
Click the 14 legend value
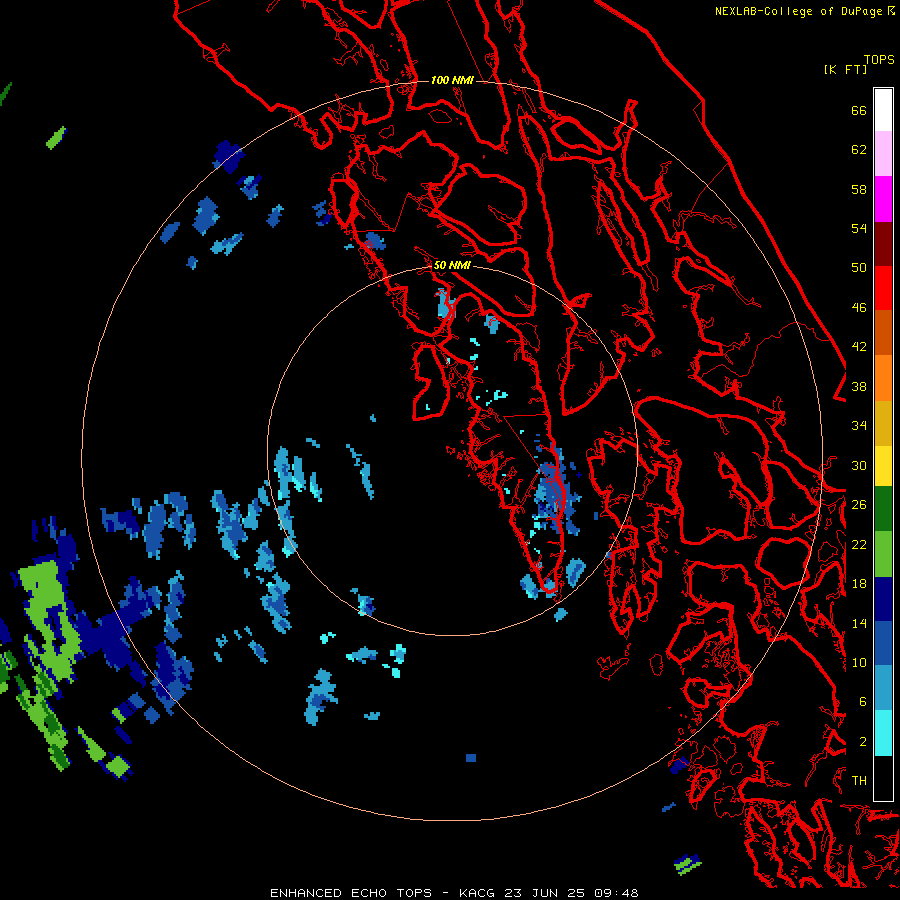(859, 623)
